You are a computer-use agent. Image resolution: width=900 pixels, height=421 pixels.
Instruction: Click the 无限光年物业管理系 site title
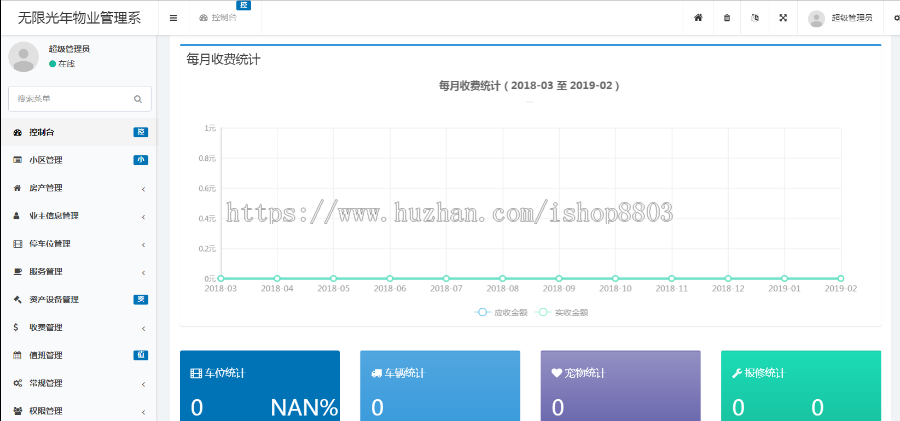click(x=79, y=18)
